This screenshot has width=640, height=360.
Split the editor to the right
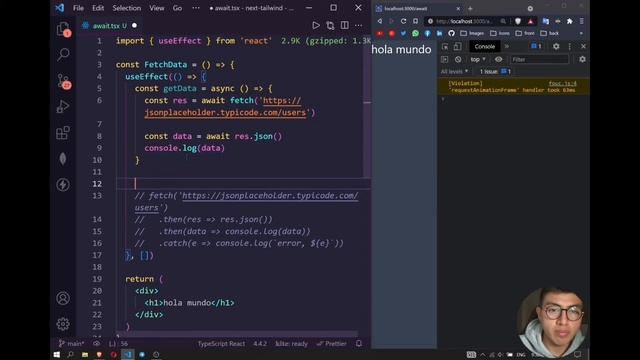(344, 26)
